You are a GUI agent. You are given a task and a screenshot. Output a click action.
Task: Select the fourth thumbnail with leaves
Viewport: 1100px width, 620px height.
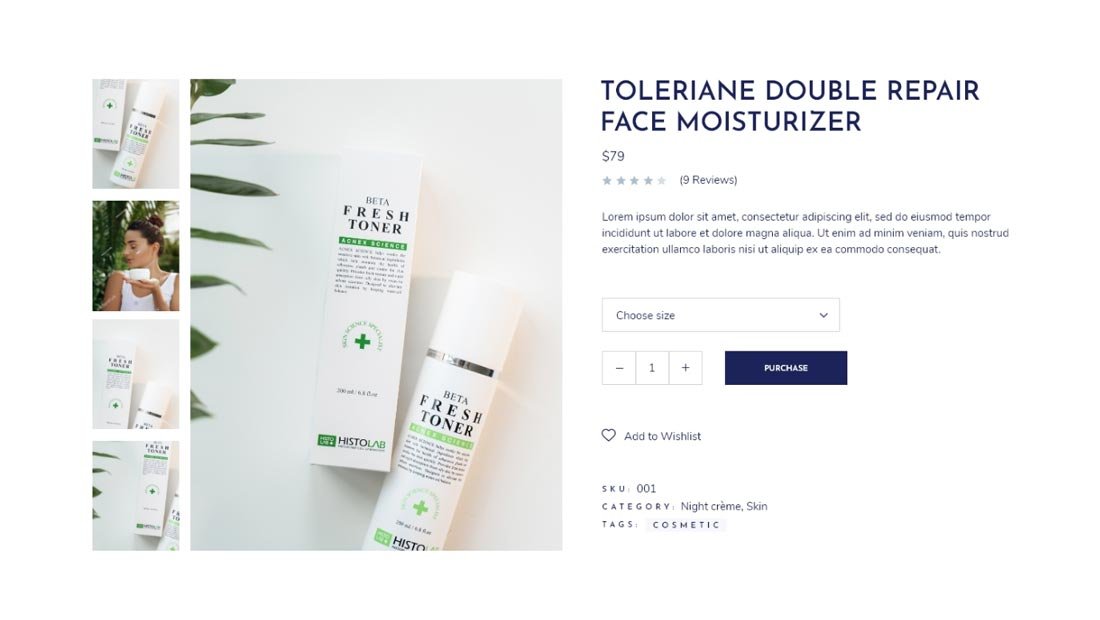(135, 496)
